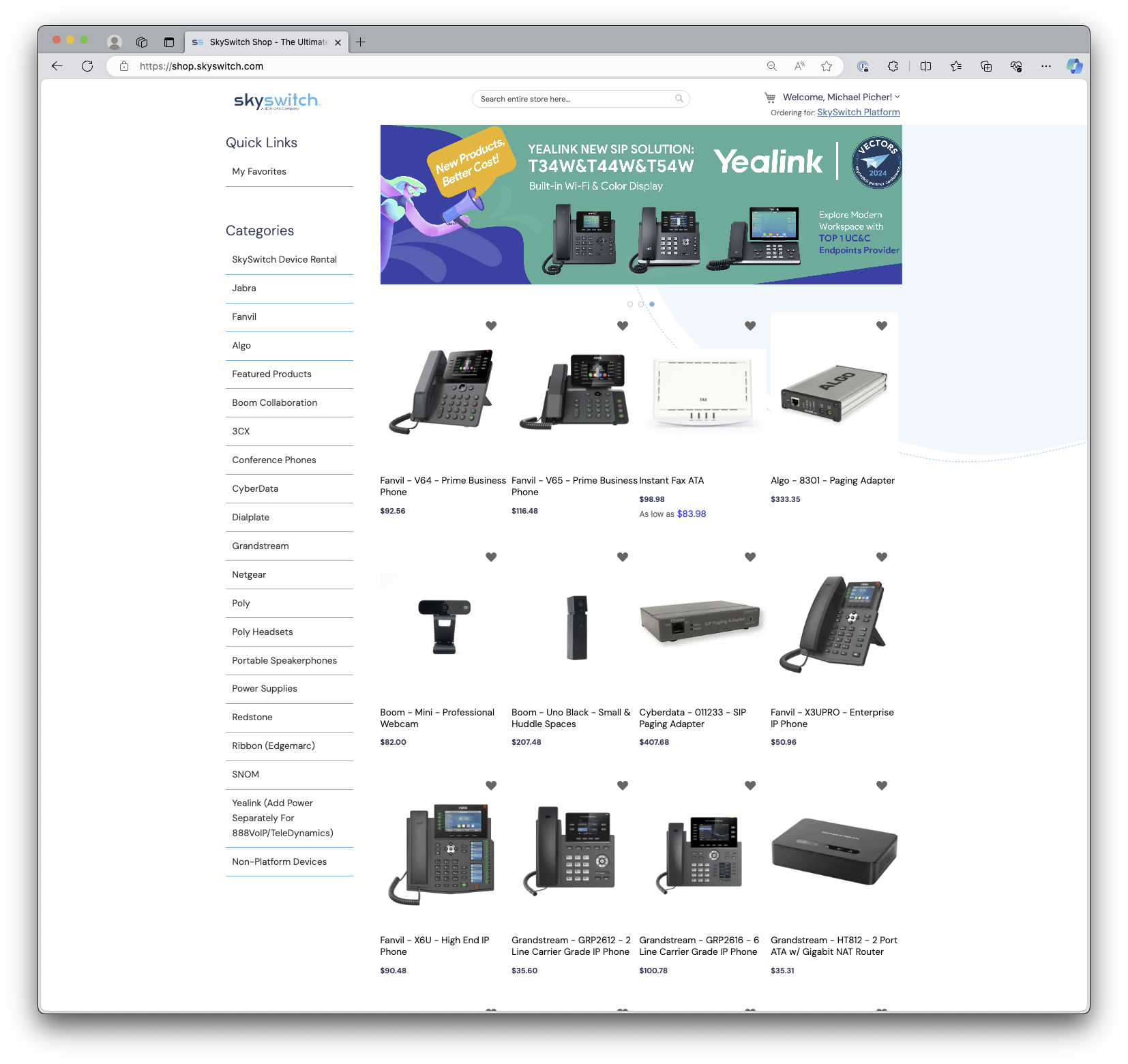Open browser Settings and more menu
This screenshot has height=1064, width=1128.
pos(1046,66)
